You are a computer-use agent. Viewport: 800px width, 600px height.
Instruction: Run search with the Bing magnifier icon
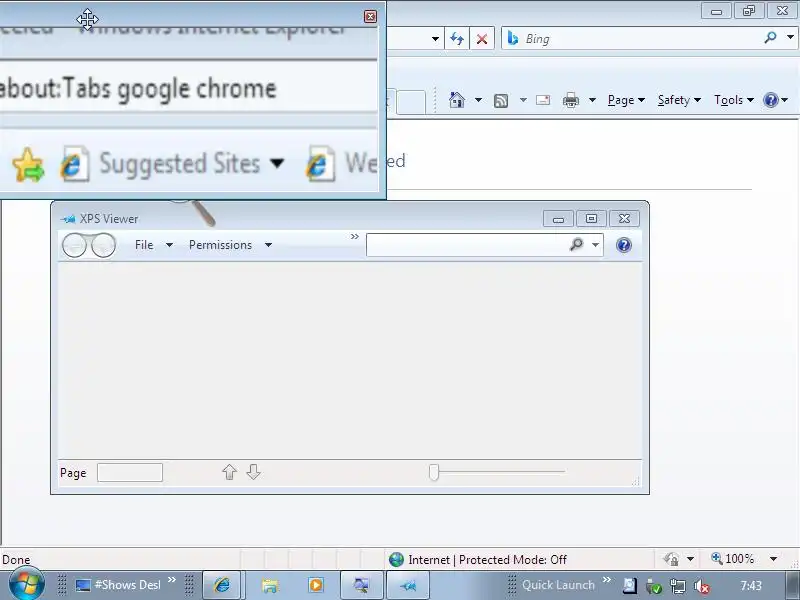pos(770,37)
